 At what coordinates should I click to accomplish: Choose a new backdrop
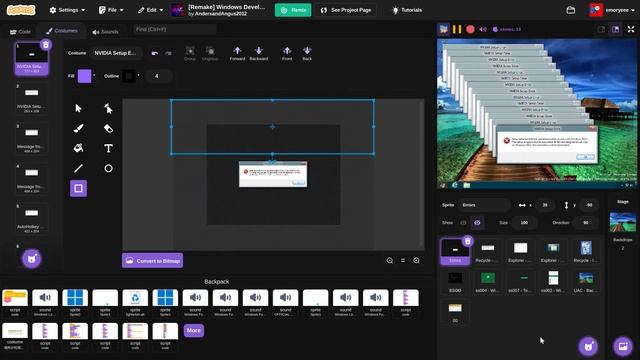click(x=623, y=347)
